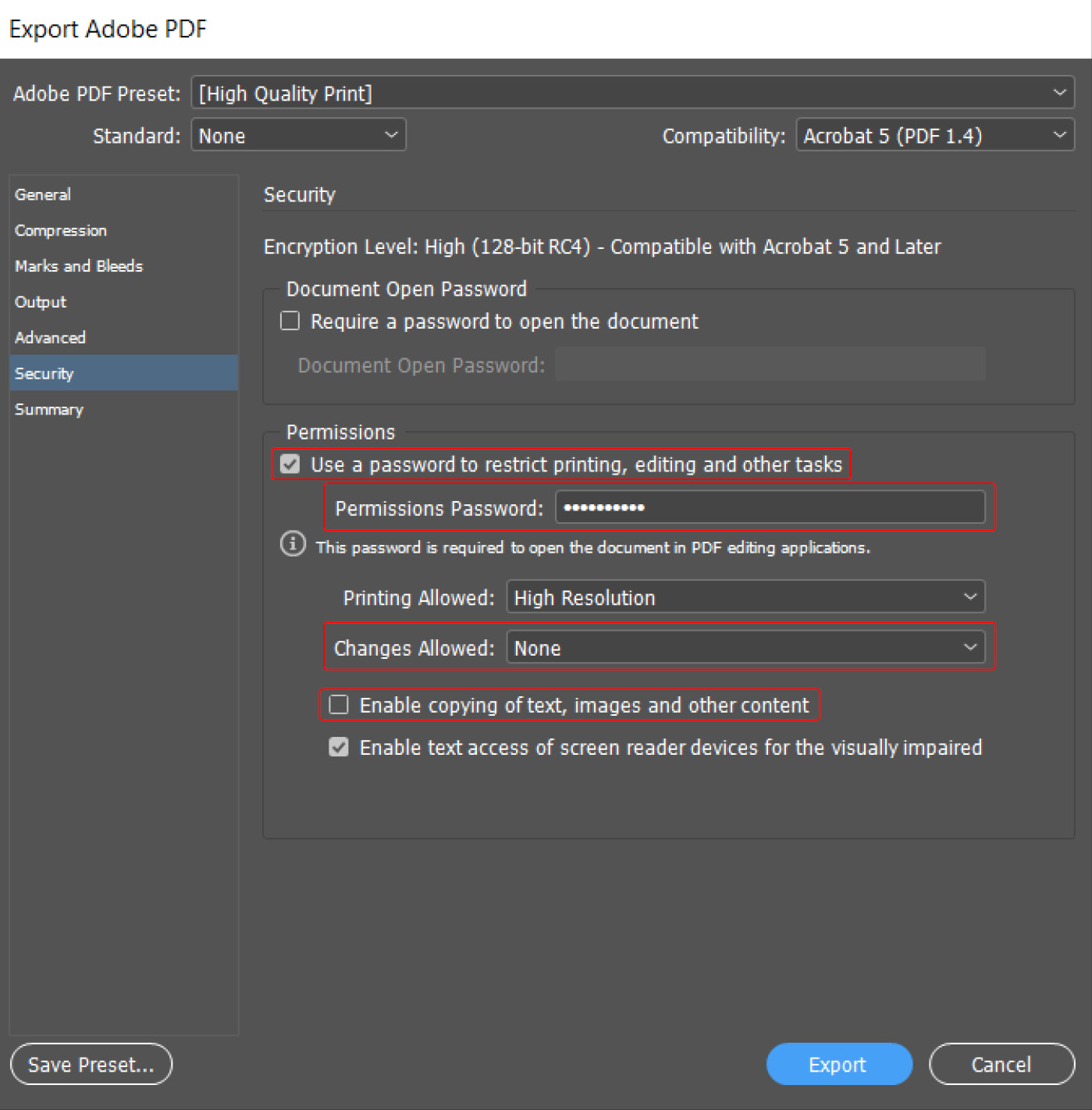Open the Compression section
1092x1110 pixels.
[x=61, y=230]
